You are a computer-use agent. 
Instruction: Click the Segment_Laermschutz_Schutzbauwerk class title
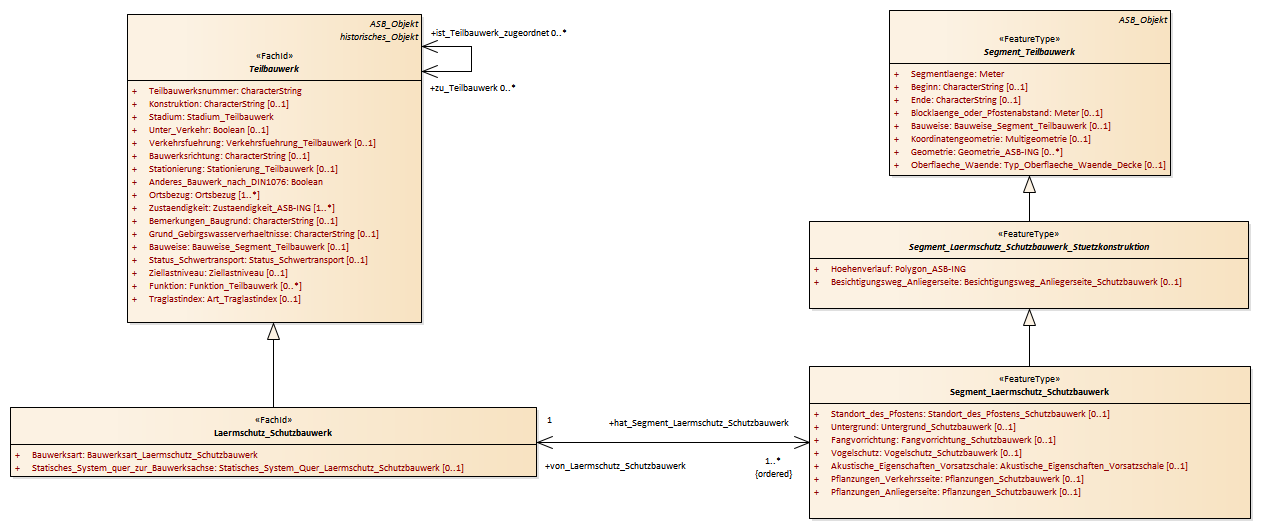click(x=1029, y=391)
